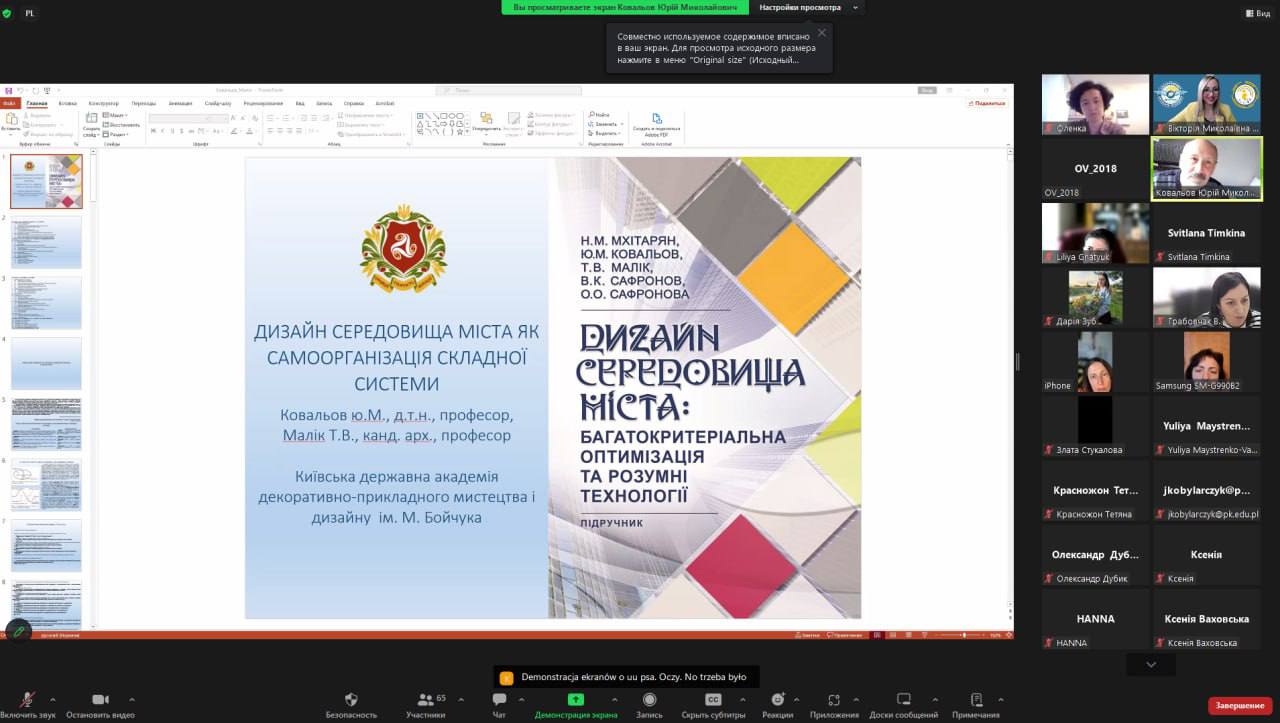
Task: Select Ковальов Юрій participant video tile
Action: pos(1207,167)
